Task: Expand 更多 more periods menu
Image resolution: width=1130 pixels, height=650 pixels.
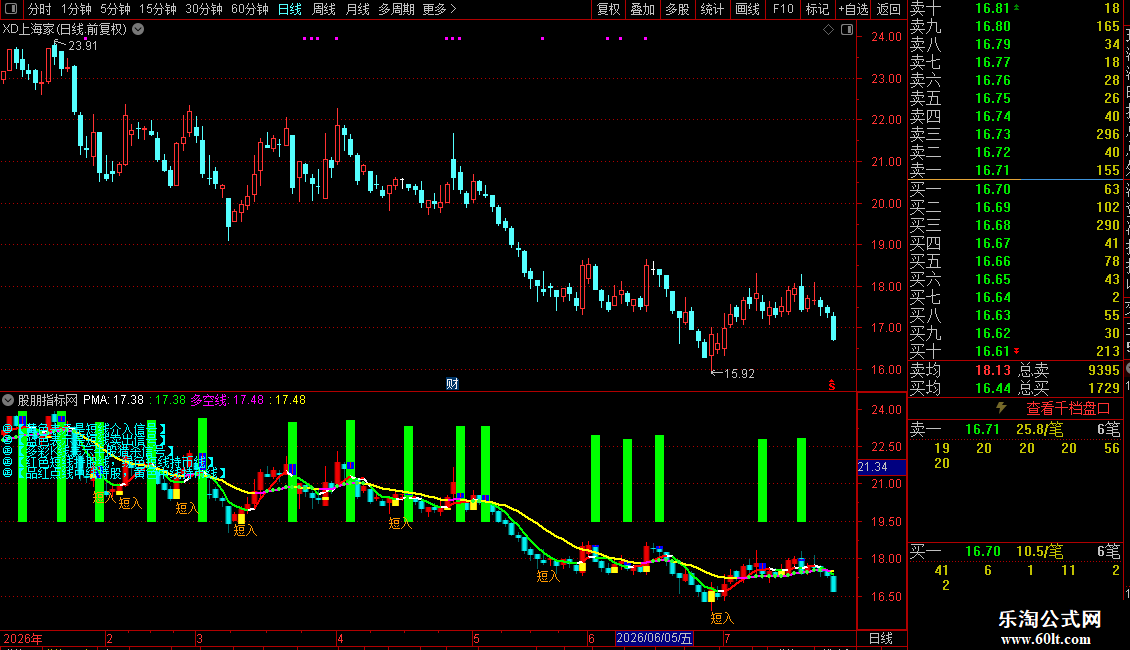Action: 440,9
